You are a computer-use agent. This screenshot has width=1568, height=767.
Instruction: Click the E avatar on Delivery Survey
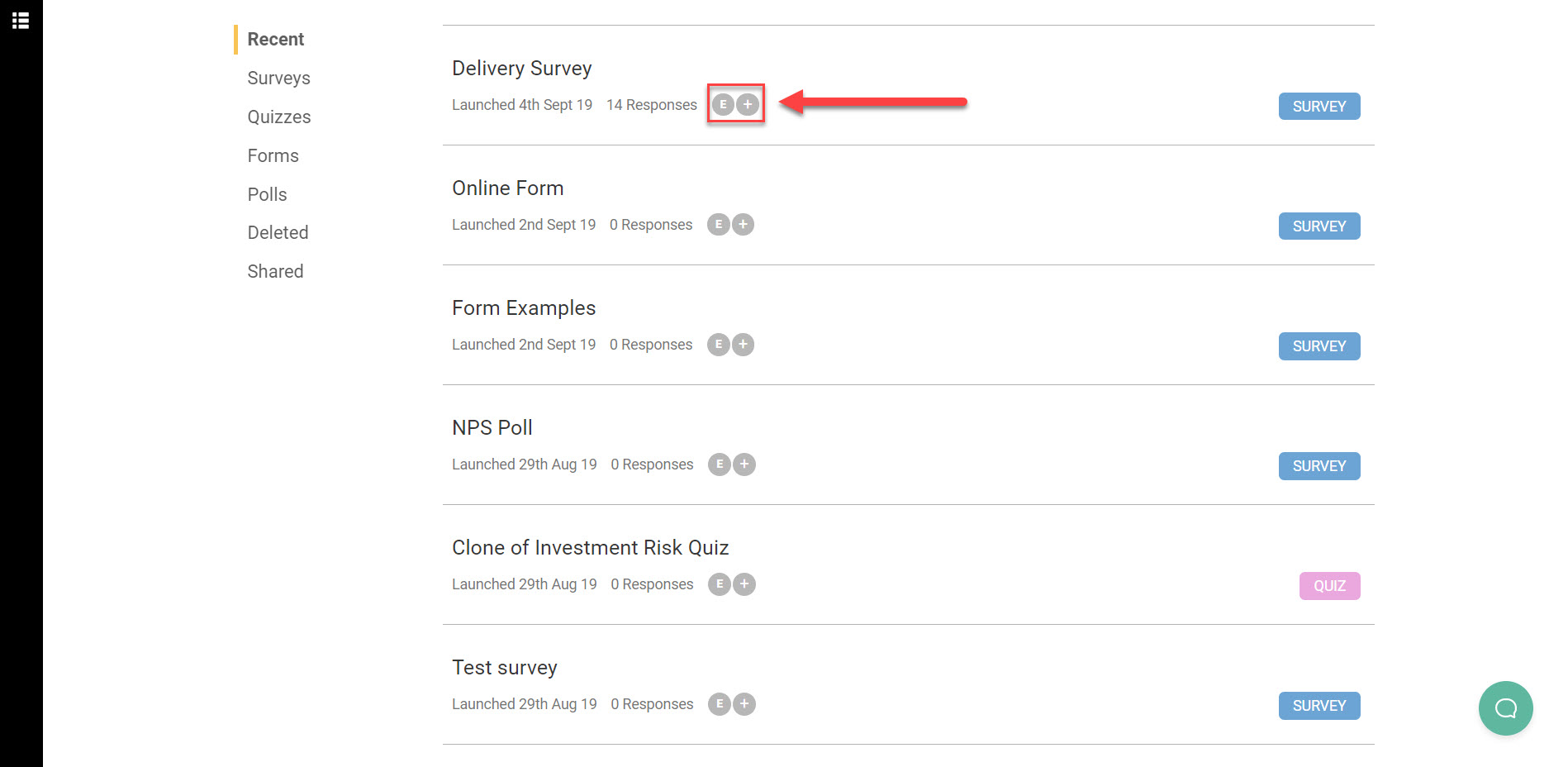(724, 104)
